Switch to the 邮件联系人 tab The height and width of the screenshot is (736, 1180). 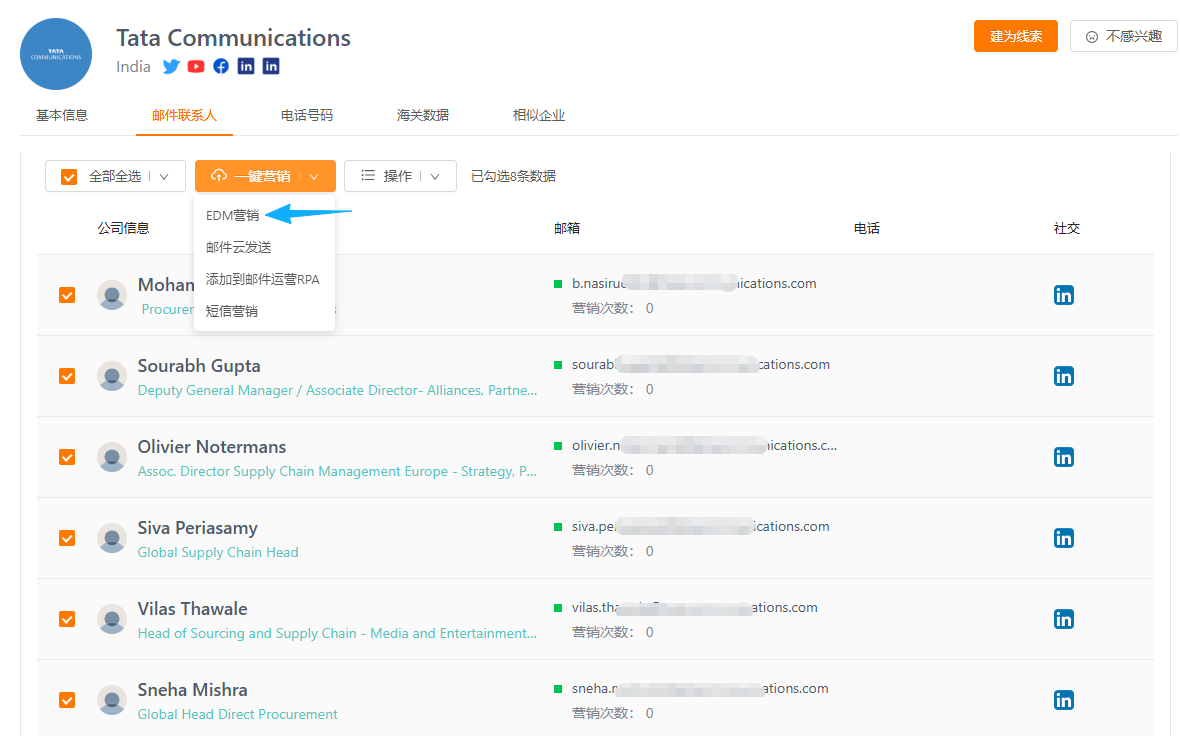click(x=184, y=115)
